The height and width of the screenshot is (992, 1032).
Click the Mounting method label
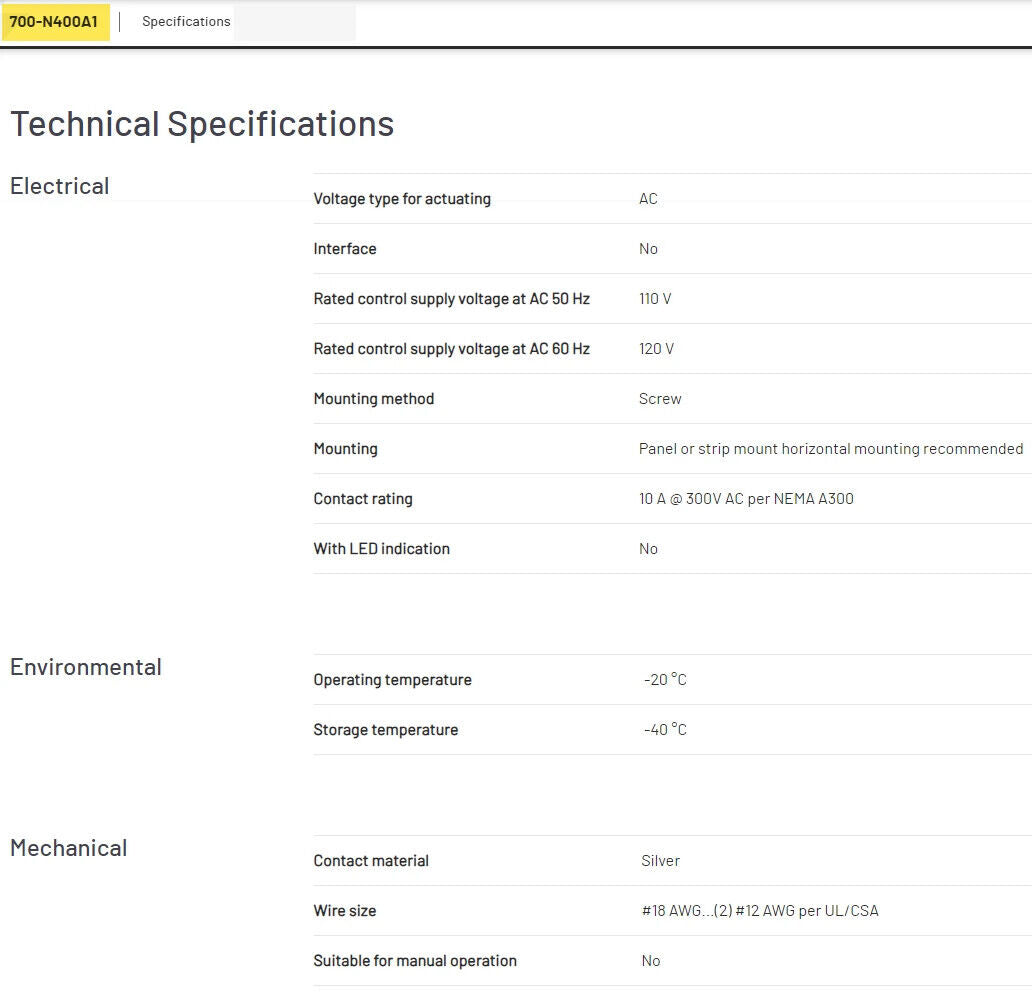pyautogui.click(x=374, y=399)
